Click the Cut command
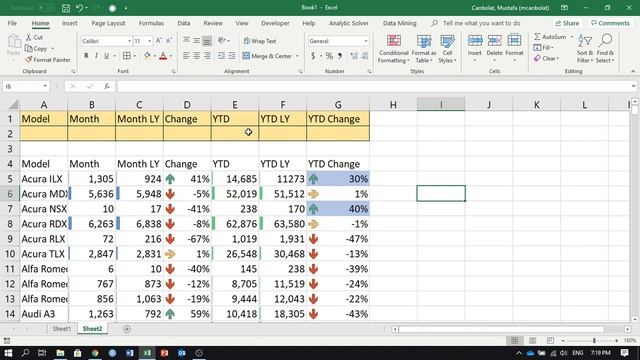Viewport: 640px width, 360px height. pyautogui.click(x=34, y=37)
